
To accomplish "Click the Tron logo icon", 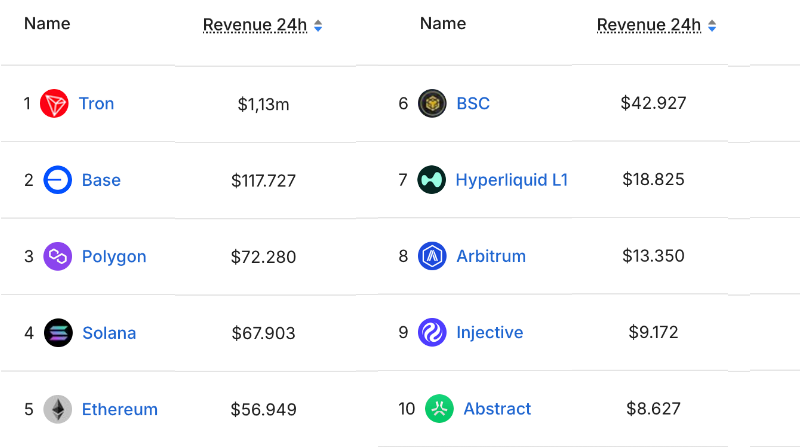I will pos(54,104).
